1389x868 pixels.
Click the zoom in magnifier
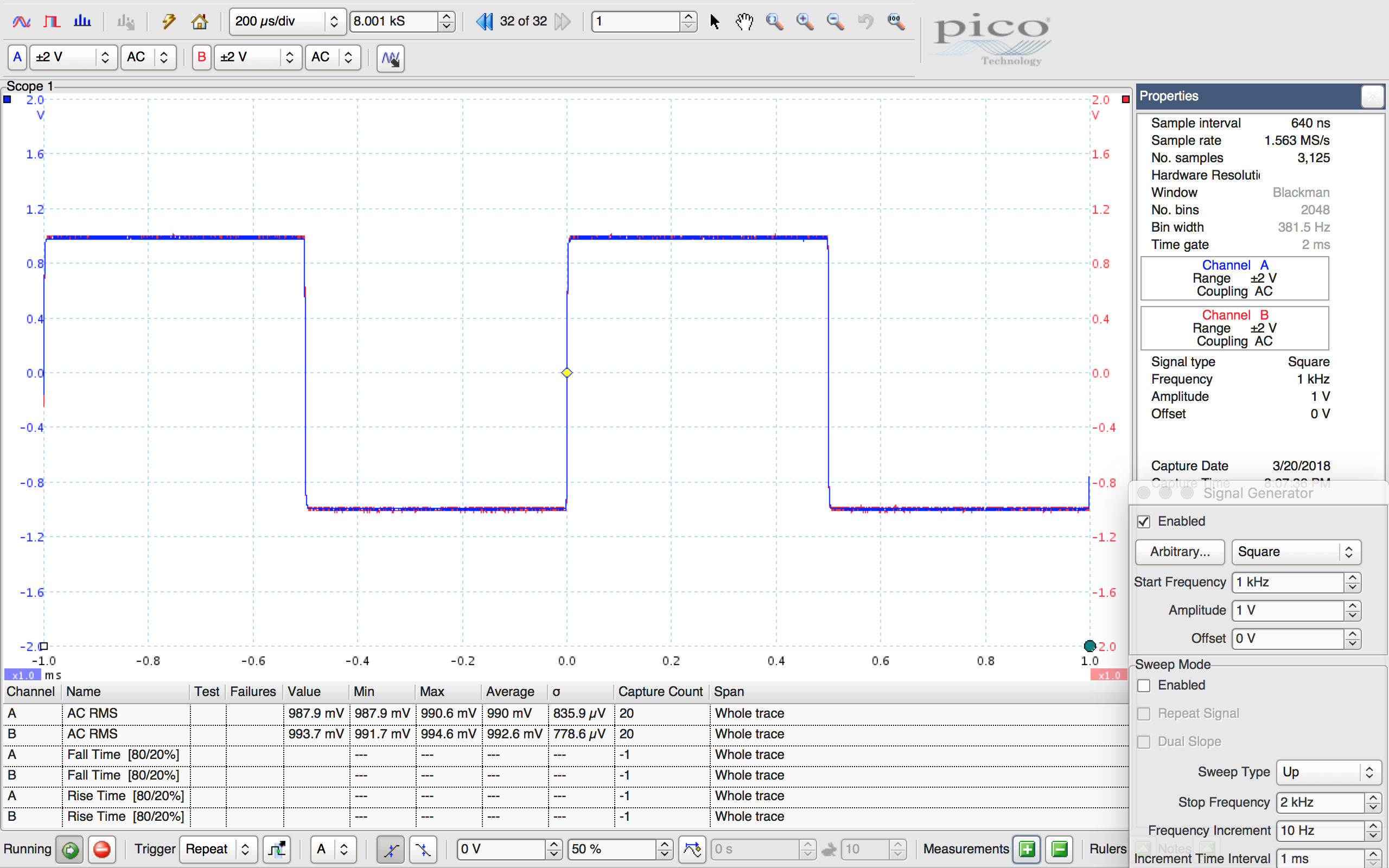click(x=805, y=22)
